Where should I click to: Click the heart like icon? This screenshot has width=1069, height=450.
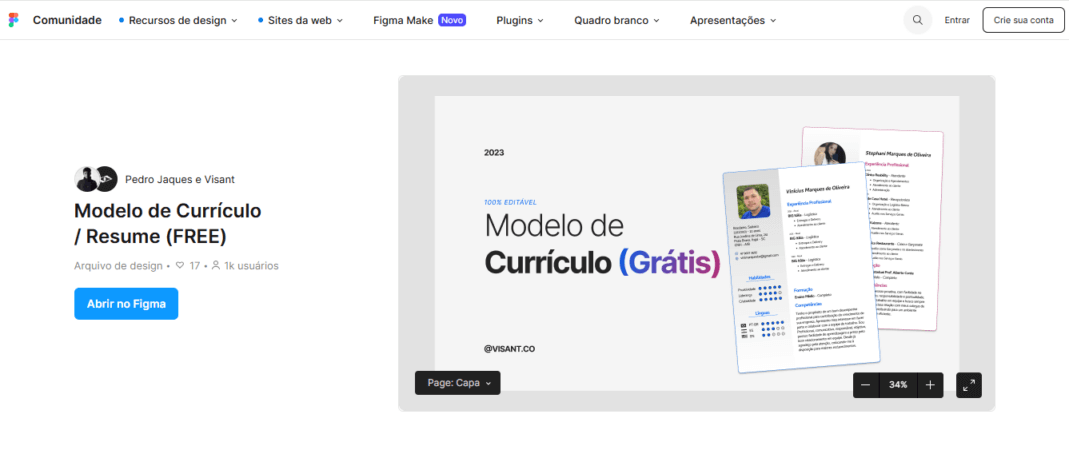(180, 265)
